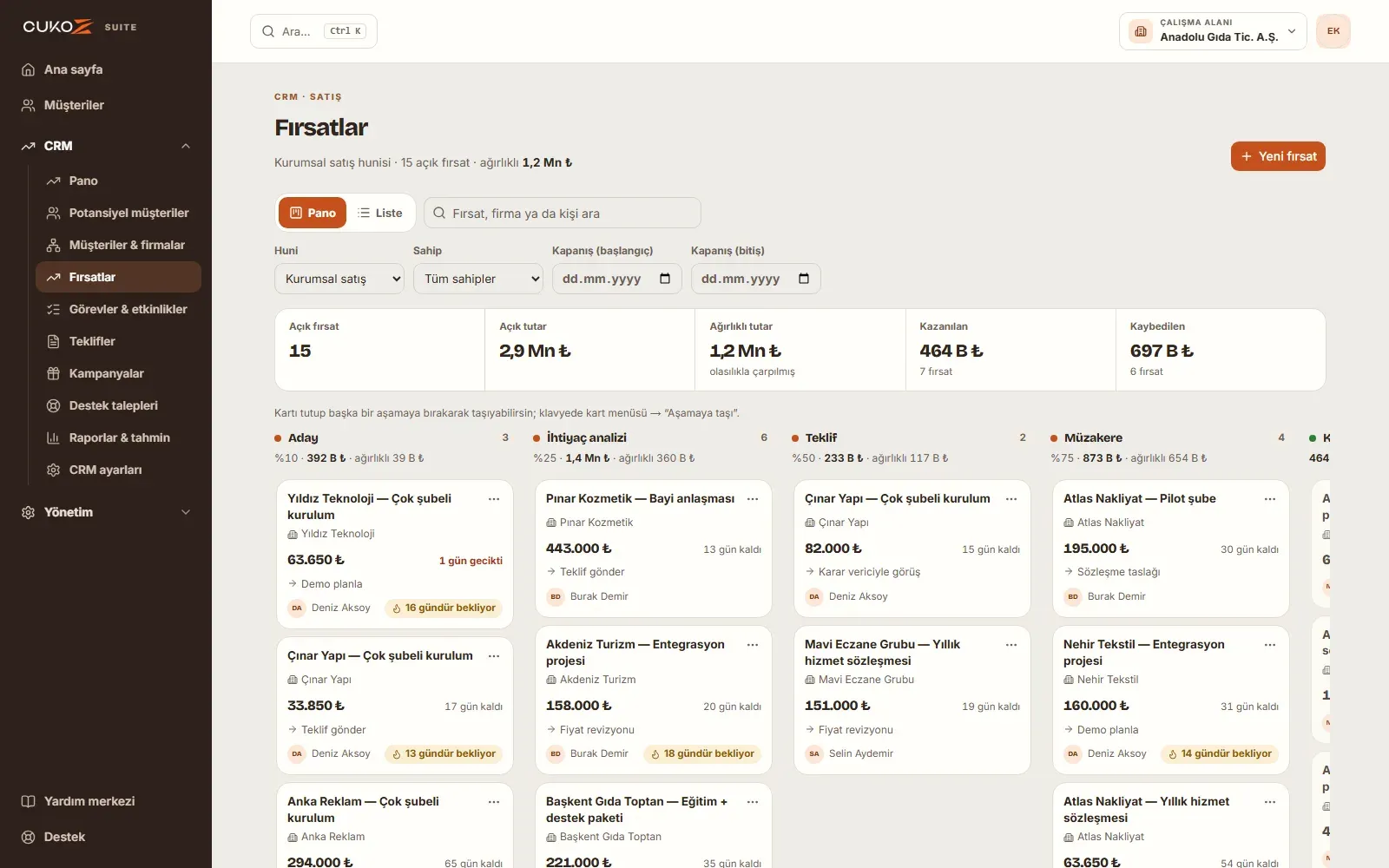This screenshot has width=1389, height=868.
Task: Open card menu for Yıldız Teknoloji card
Action: point(494,499)
